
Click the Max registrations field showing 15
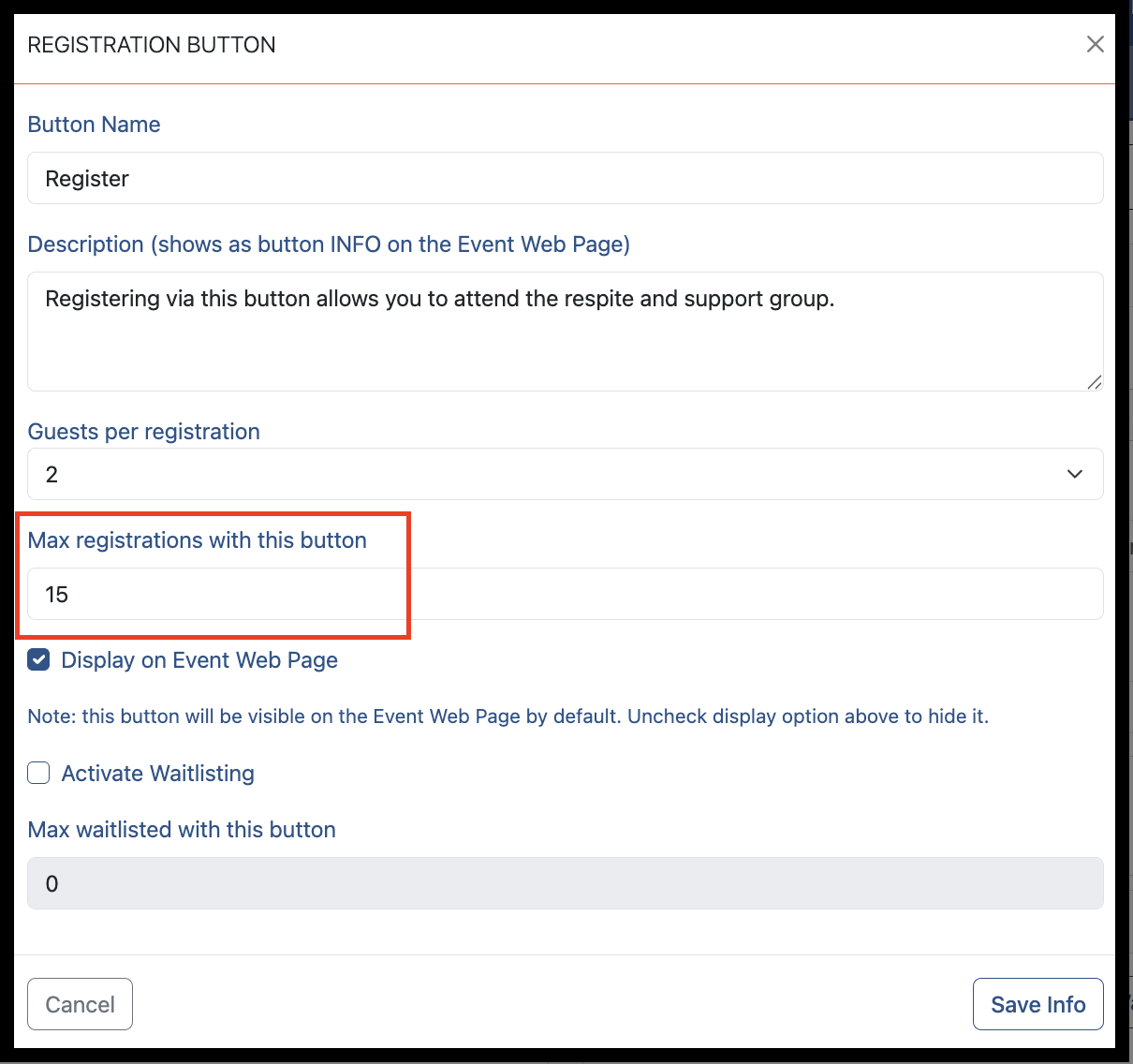pos(566,594)
